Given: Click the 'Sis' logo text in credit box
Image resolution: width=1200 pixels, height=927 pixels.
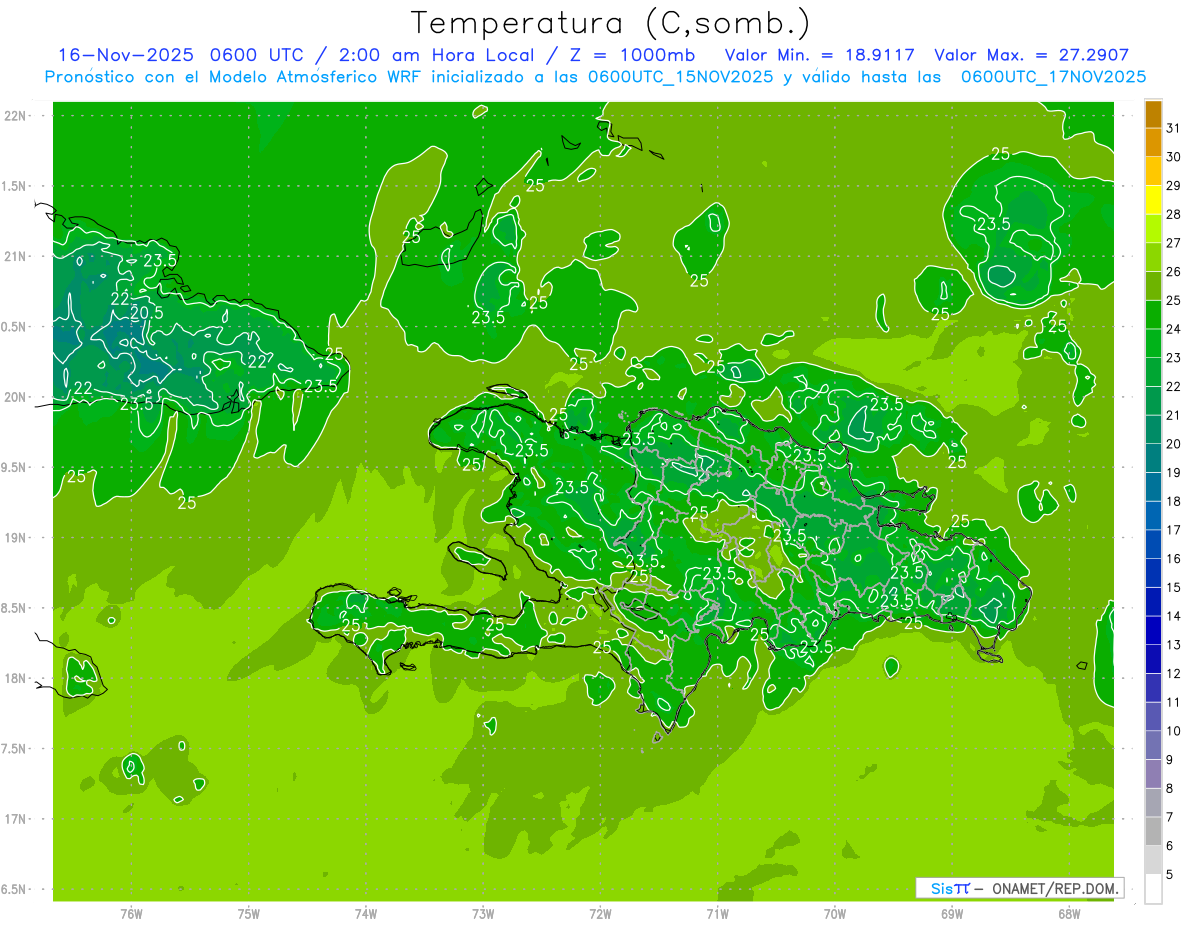Looking at the screenshot, I should pos(941,888).
